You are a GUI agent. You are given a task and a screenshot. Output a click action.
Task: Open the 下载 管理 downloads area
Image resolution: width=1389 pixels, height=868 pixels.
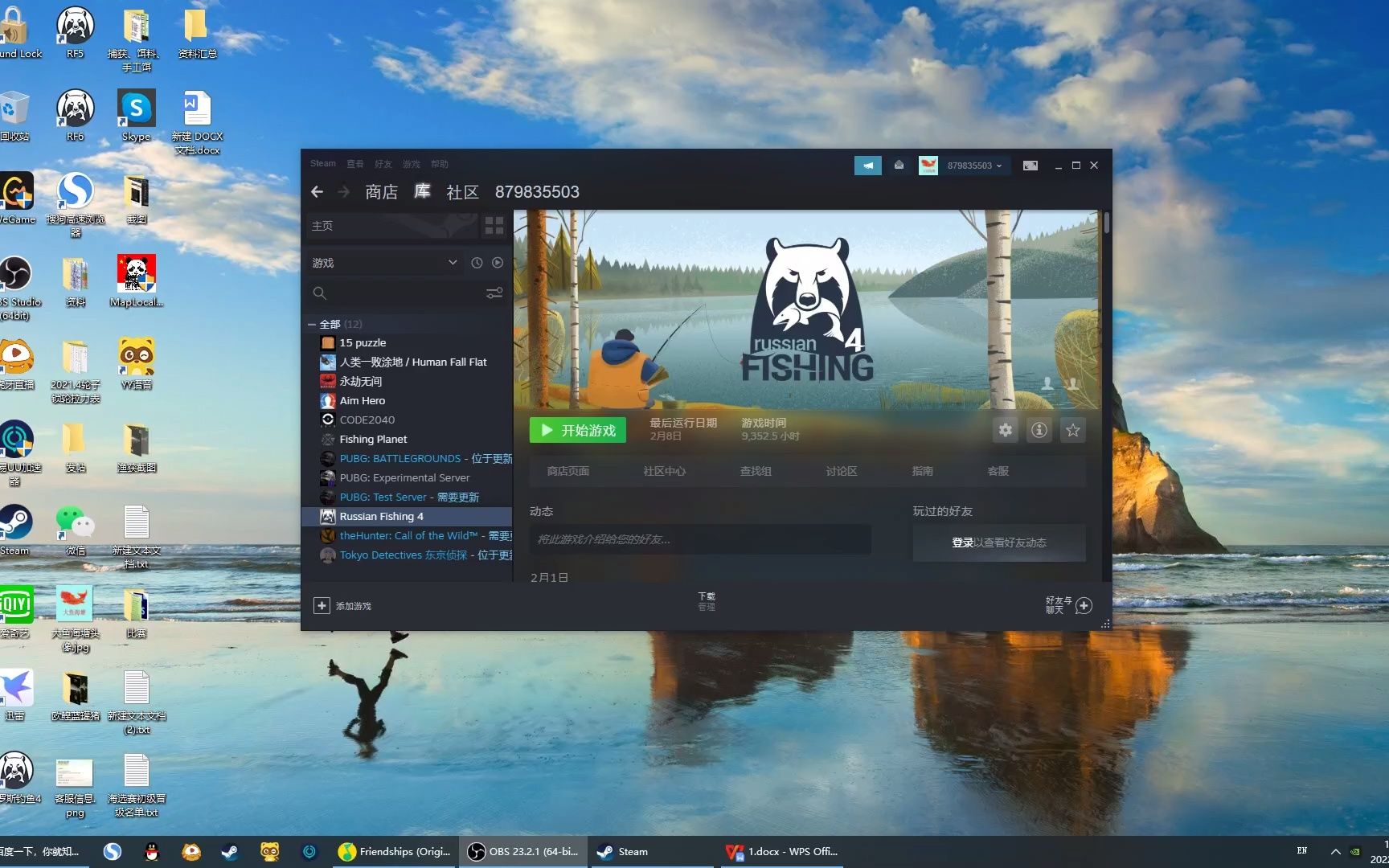click(707, 601)
